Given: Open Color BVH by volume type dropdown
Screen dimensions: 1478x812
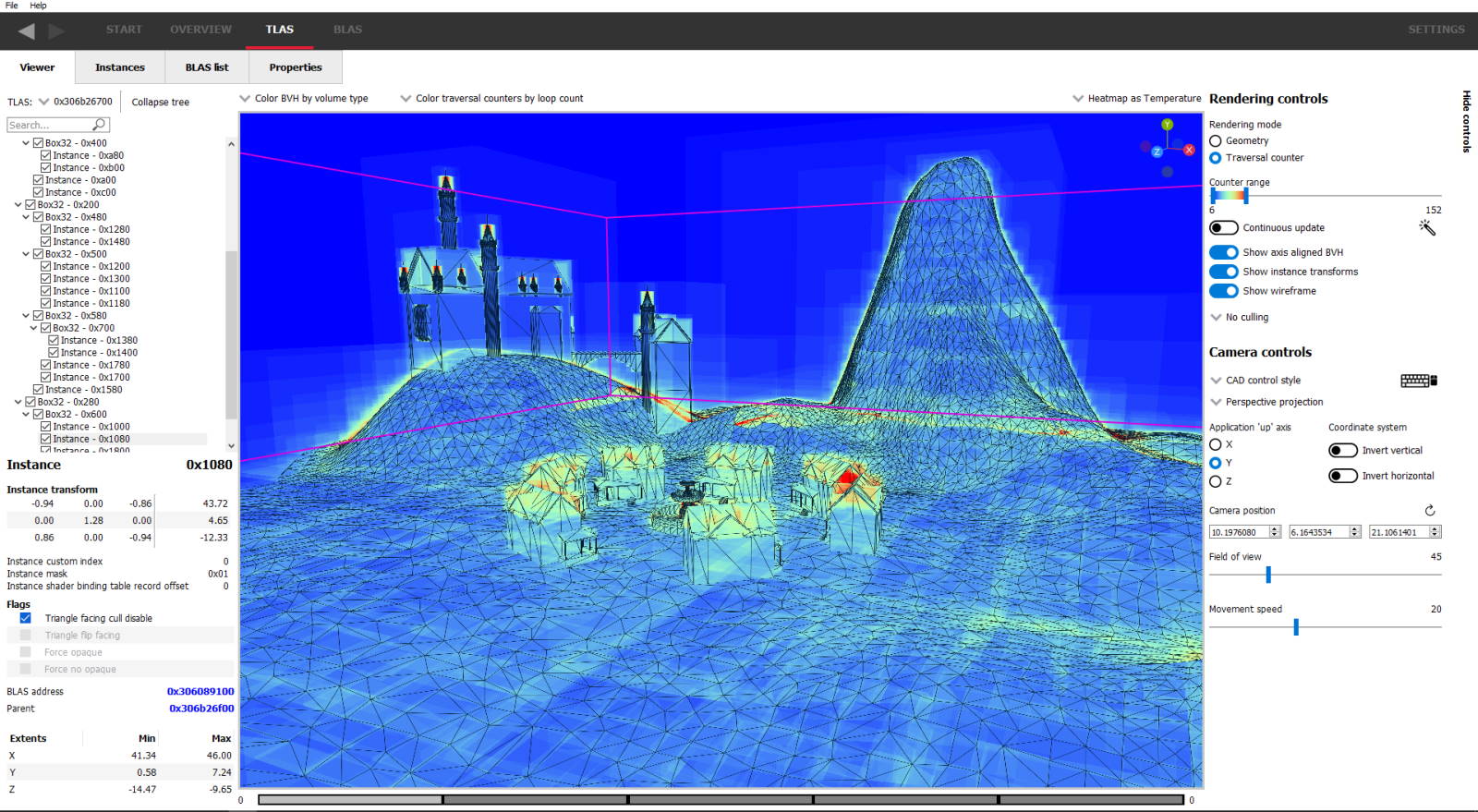Looking at the screenshot, I should pyautogui.click(x=304, y=99).
